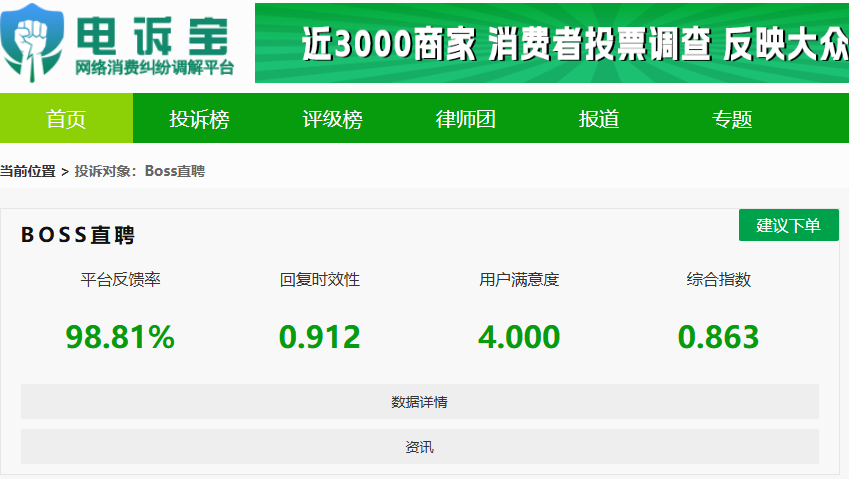Switch to the 专题 page
The height and width of the screenshot is (479, 849).
point(732,118)
